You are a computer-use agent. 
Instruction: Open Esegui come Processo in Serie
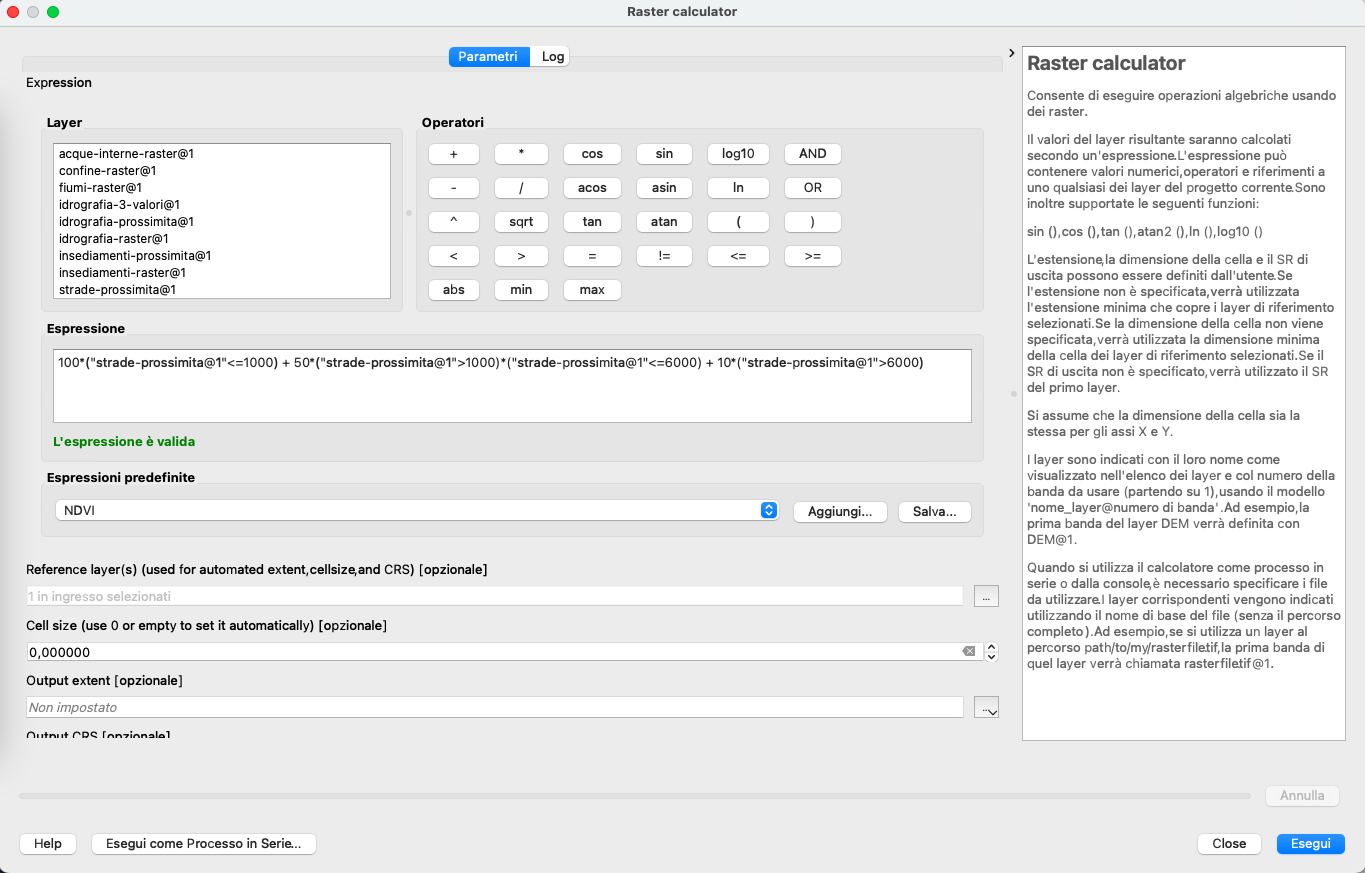coord(204,844)
